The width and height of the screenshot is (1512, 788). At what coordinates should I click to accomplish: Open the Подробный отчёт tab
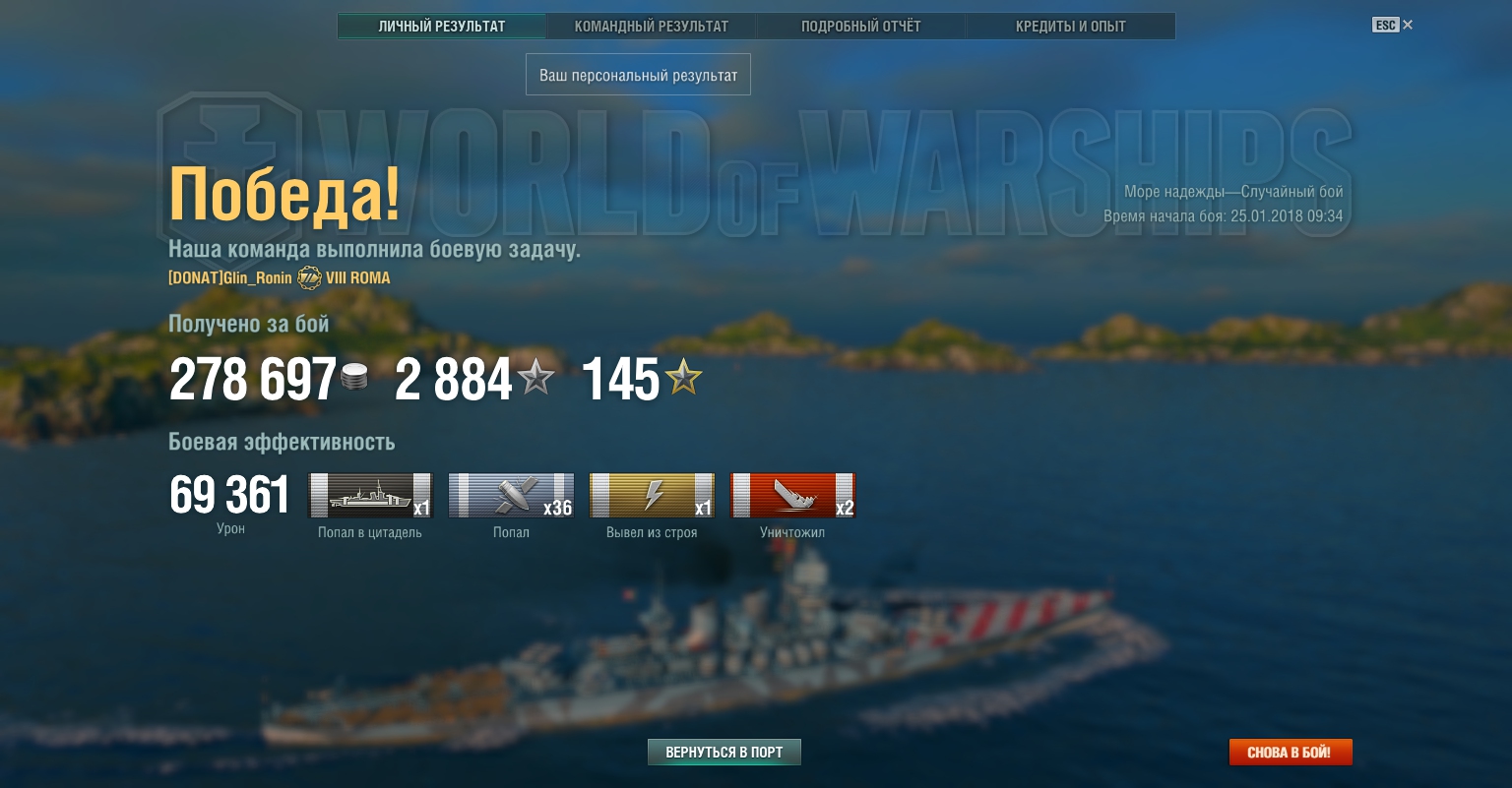click(x=861, y=27)
